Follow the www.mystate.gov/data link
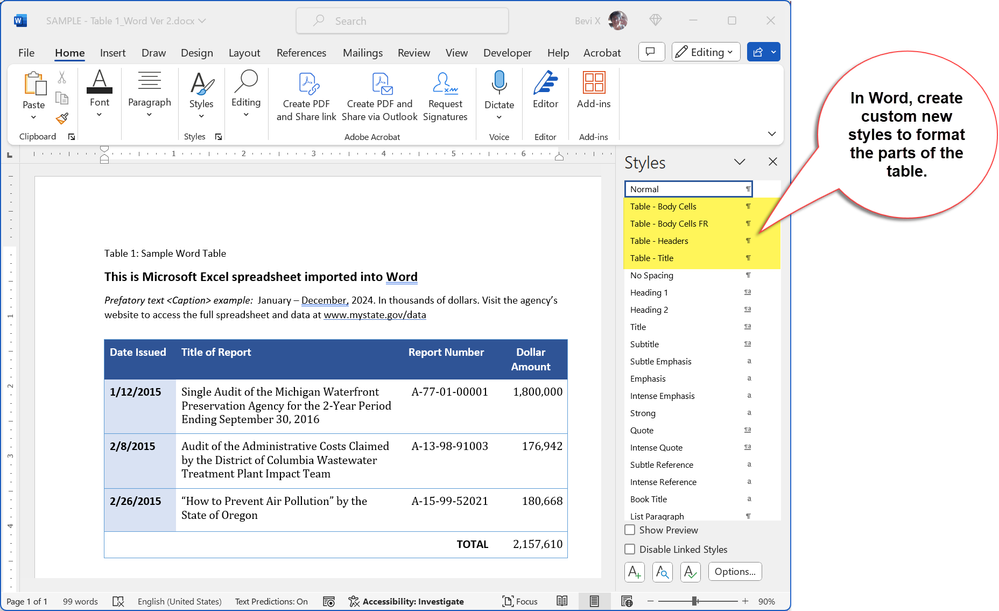The width and height of the screenshot is (999, 611). tap(375, 315)
